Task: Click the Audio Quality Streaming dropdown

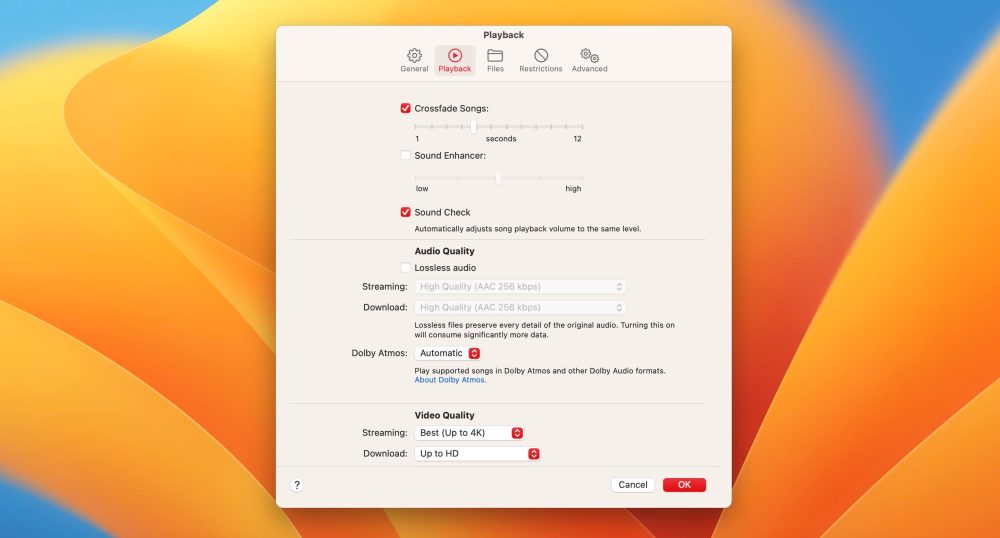Action: (x=521, y=287)
